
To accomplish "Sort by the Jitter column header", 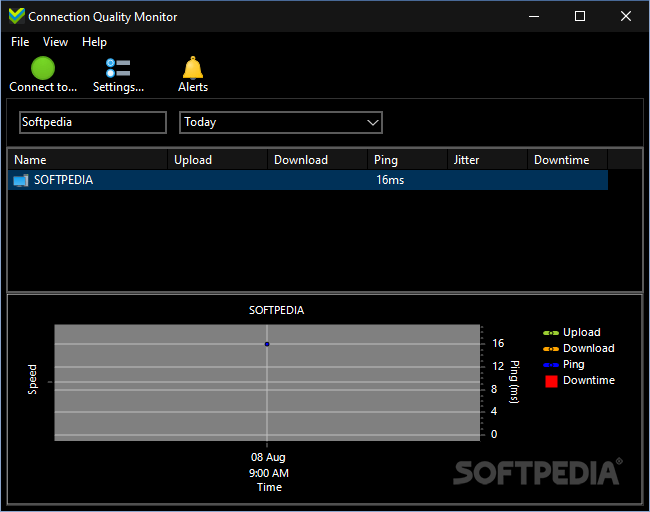I will click(x=488, y=160).
